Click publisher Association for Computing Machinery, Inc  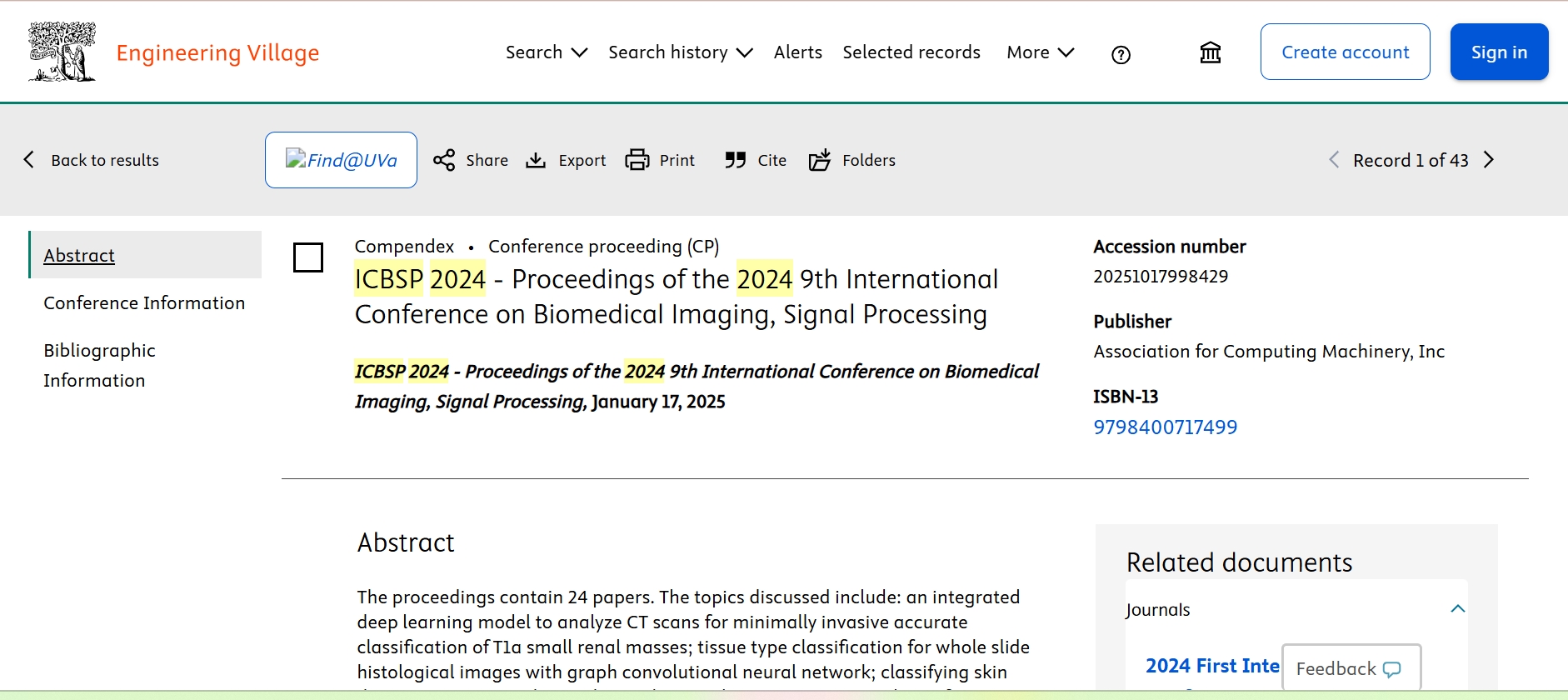(x=1269, y=352)
